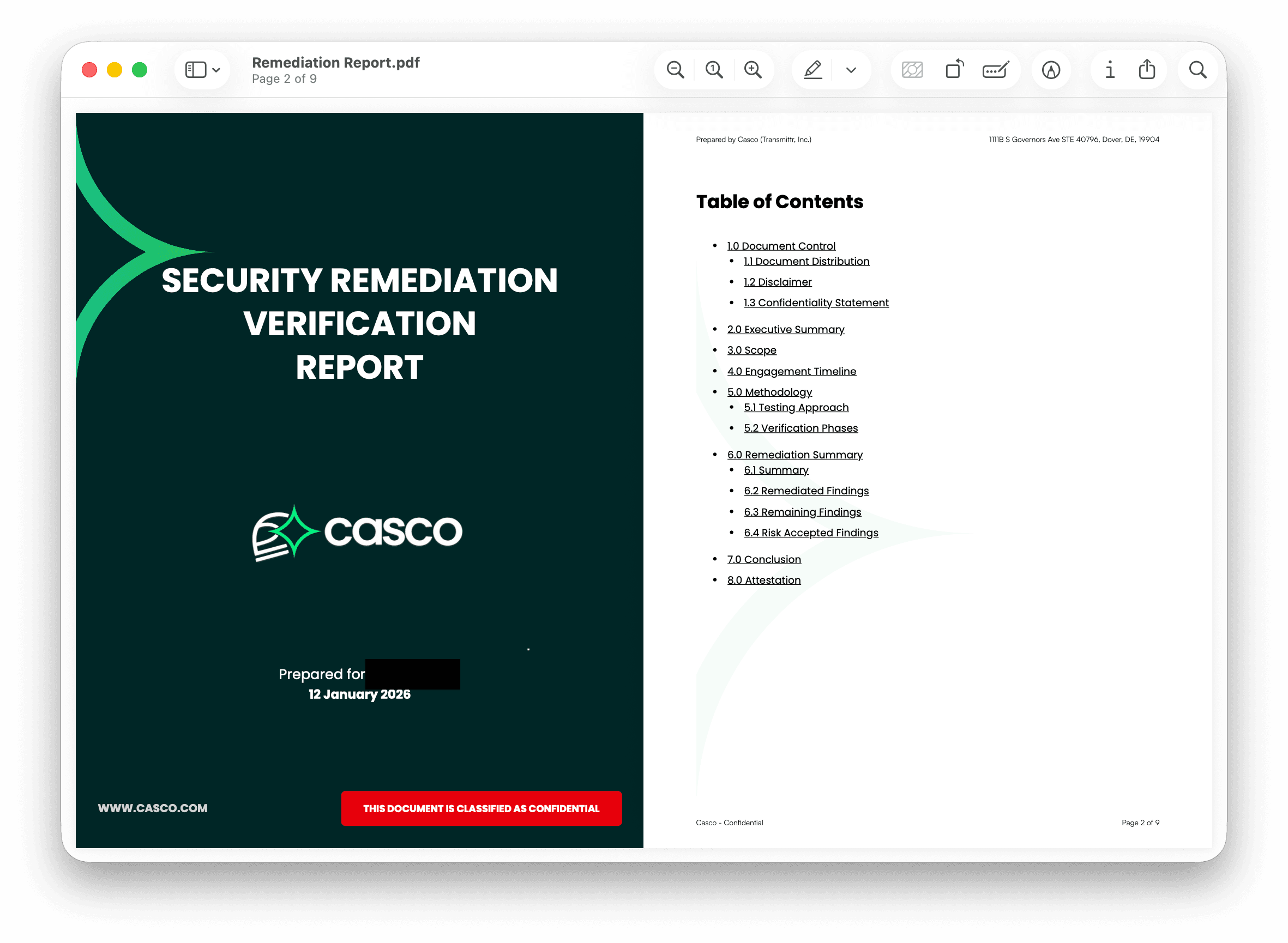1288x943 pixels.
Task: Minimize the window with yellow button
Action: point(114,69)
